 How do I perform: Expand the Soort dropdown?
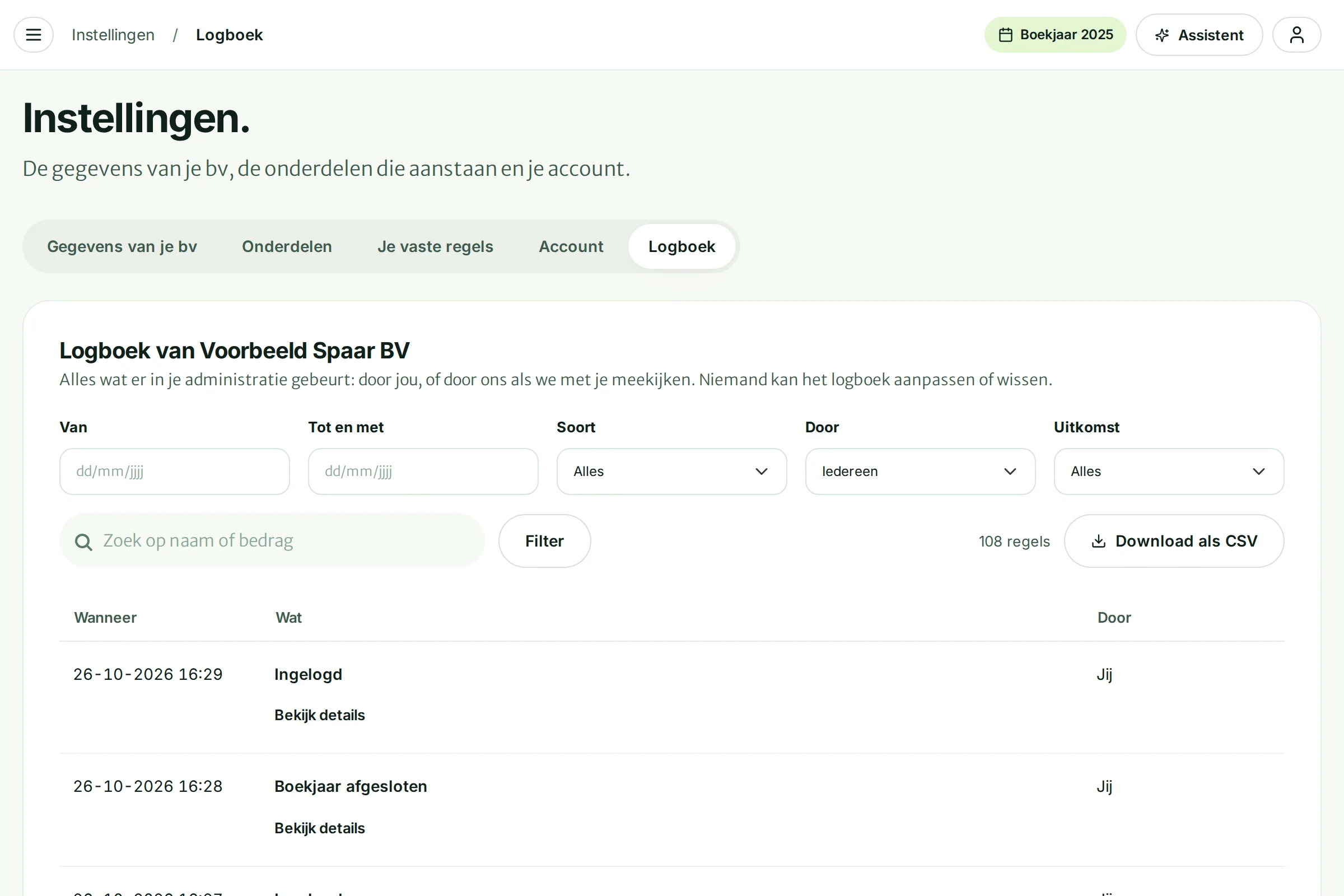click(x=671, y=472)
